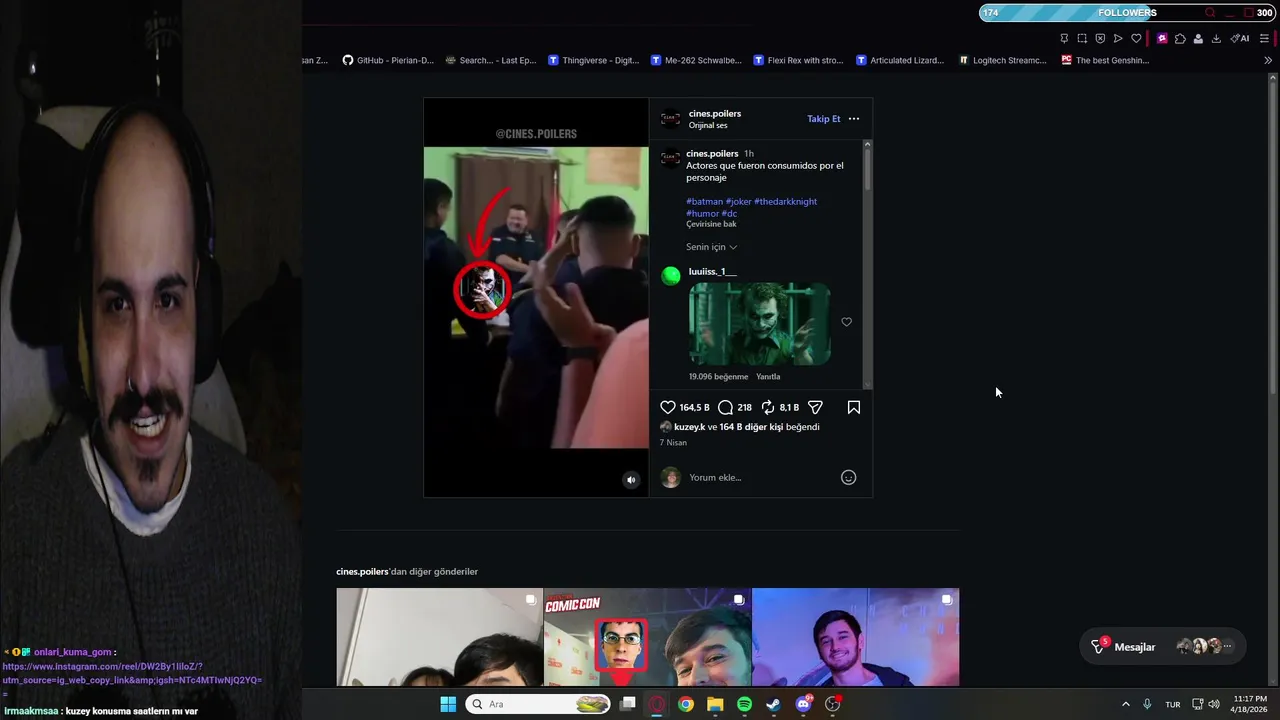The height and width of the screenshot is (720, 1280).
Task: Open the volume speaker tray icon
Action: [x=1214, y=704]
